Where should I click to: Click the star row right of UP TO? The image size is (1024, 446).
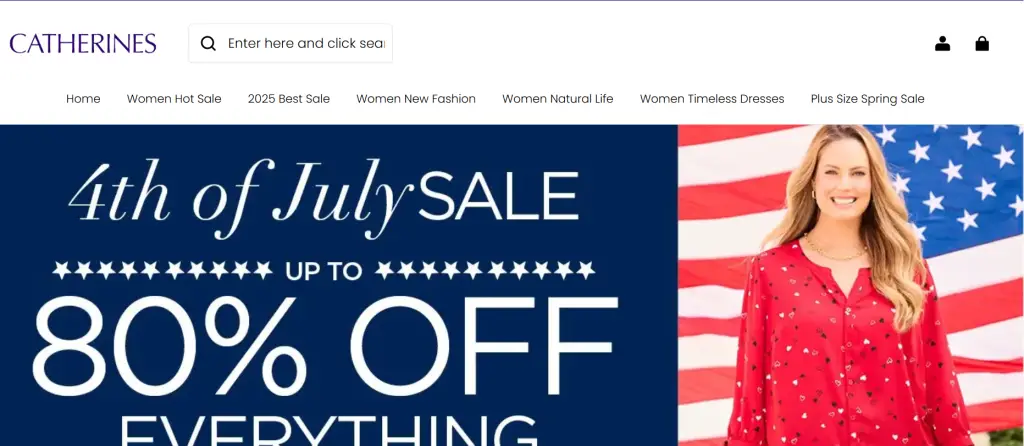pyautogui.click(x=485, y=270)
